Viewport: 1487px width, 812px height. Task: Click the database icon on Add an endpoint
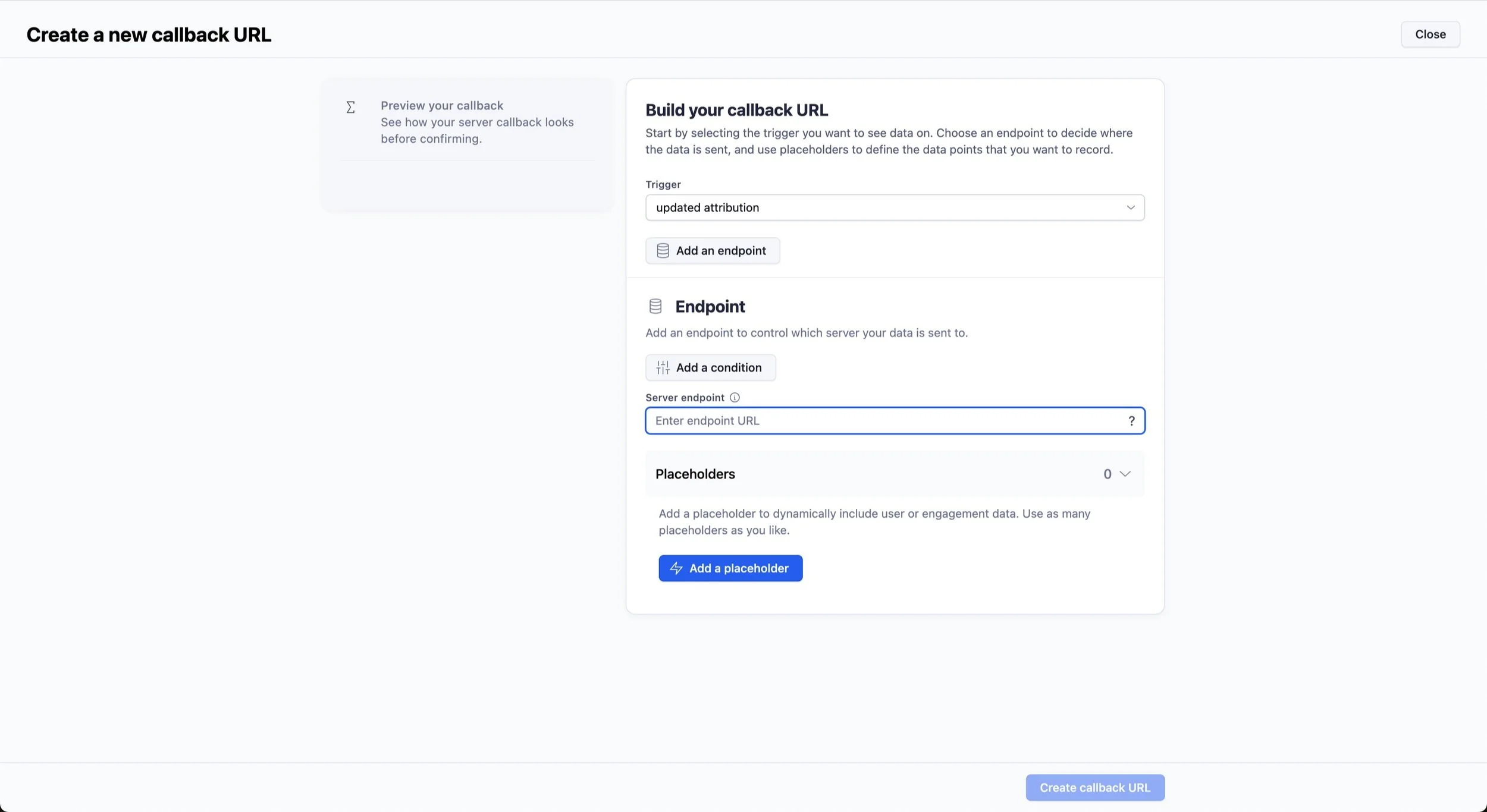[x=663, y=250]
